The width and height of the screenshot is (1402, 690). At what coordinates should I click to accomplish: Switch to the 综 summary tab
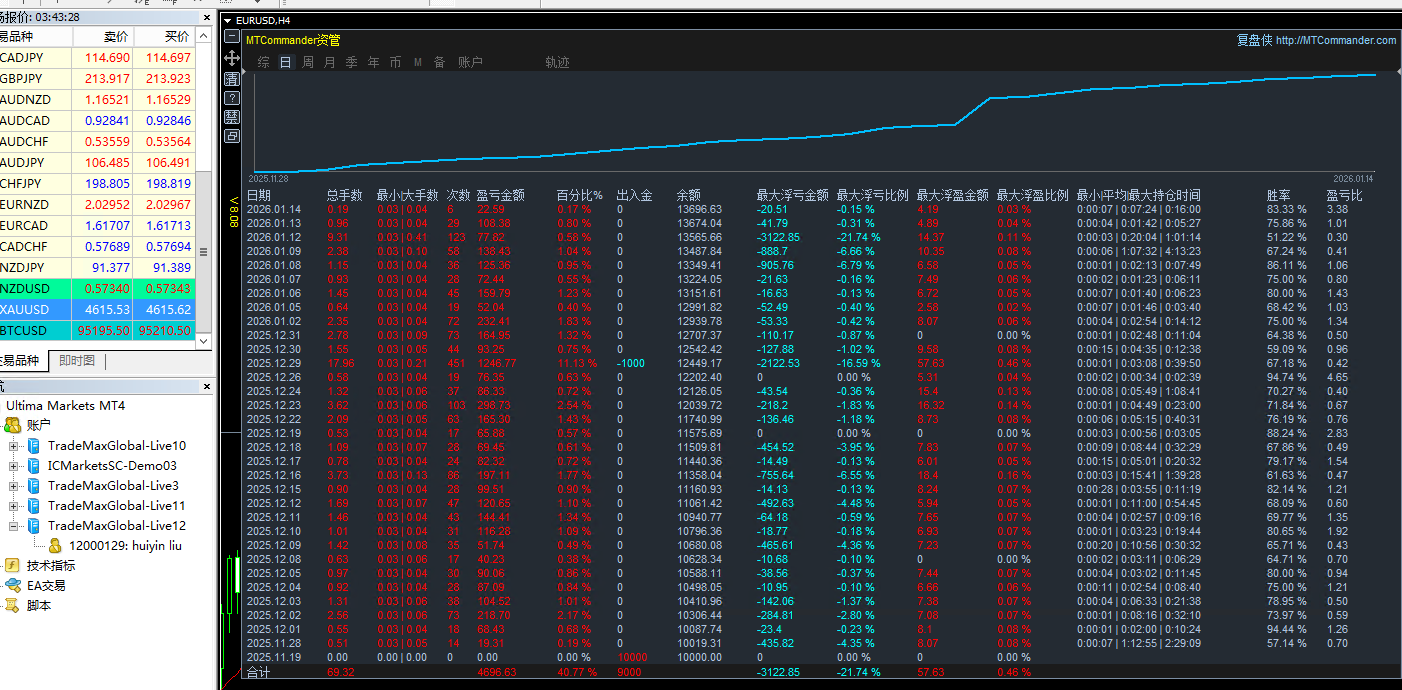pos(263,62)
